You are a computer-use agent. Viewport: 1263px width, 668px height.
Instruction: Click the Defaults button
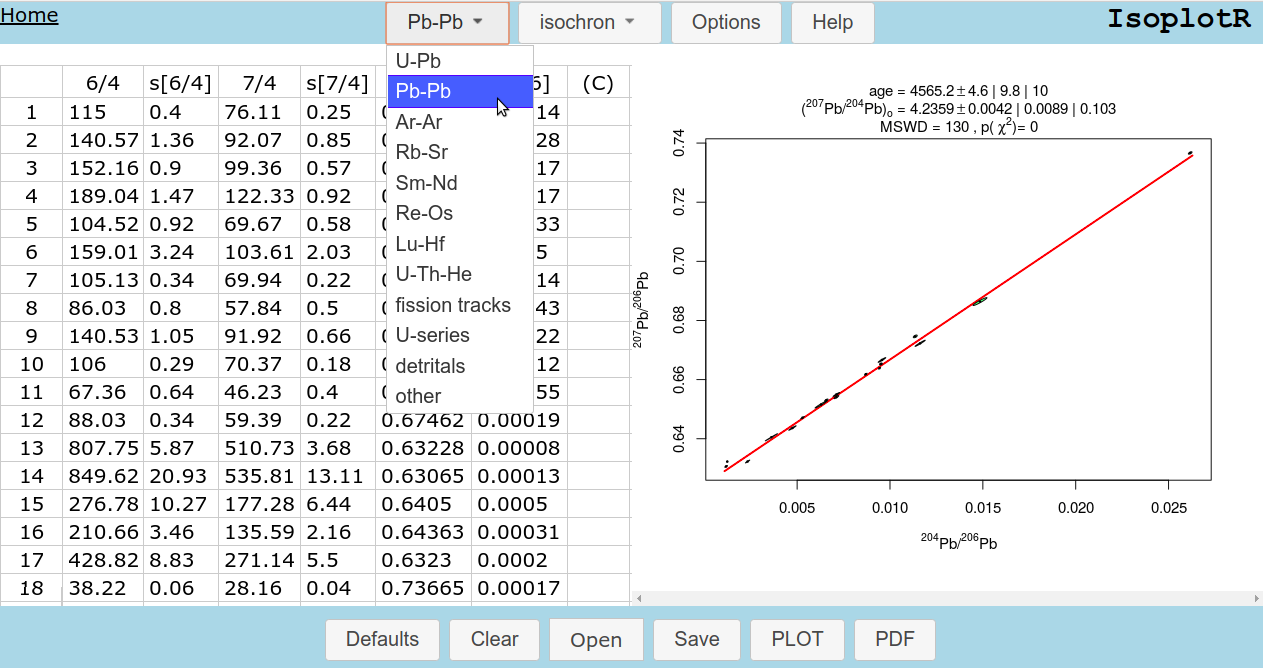(382, 639)
